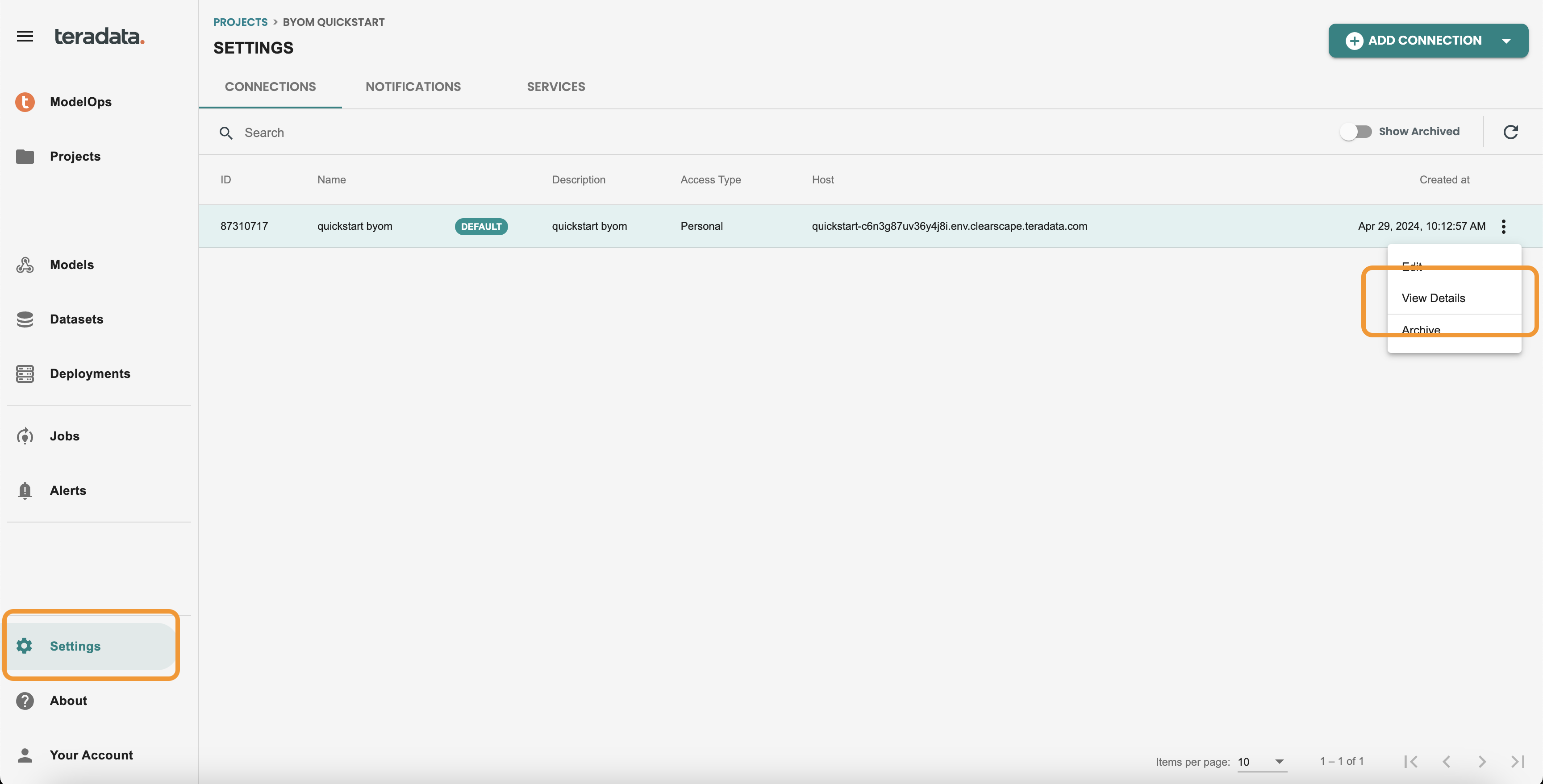Click View Details in context menu
The height and width of the screenshot is (784, 1543).
(1433, 298)
